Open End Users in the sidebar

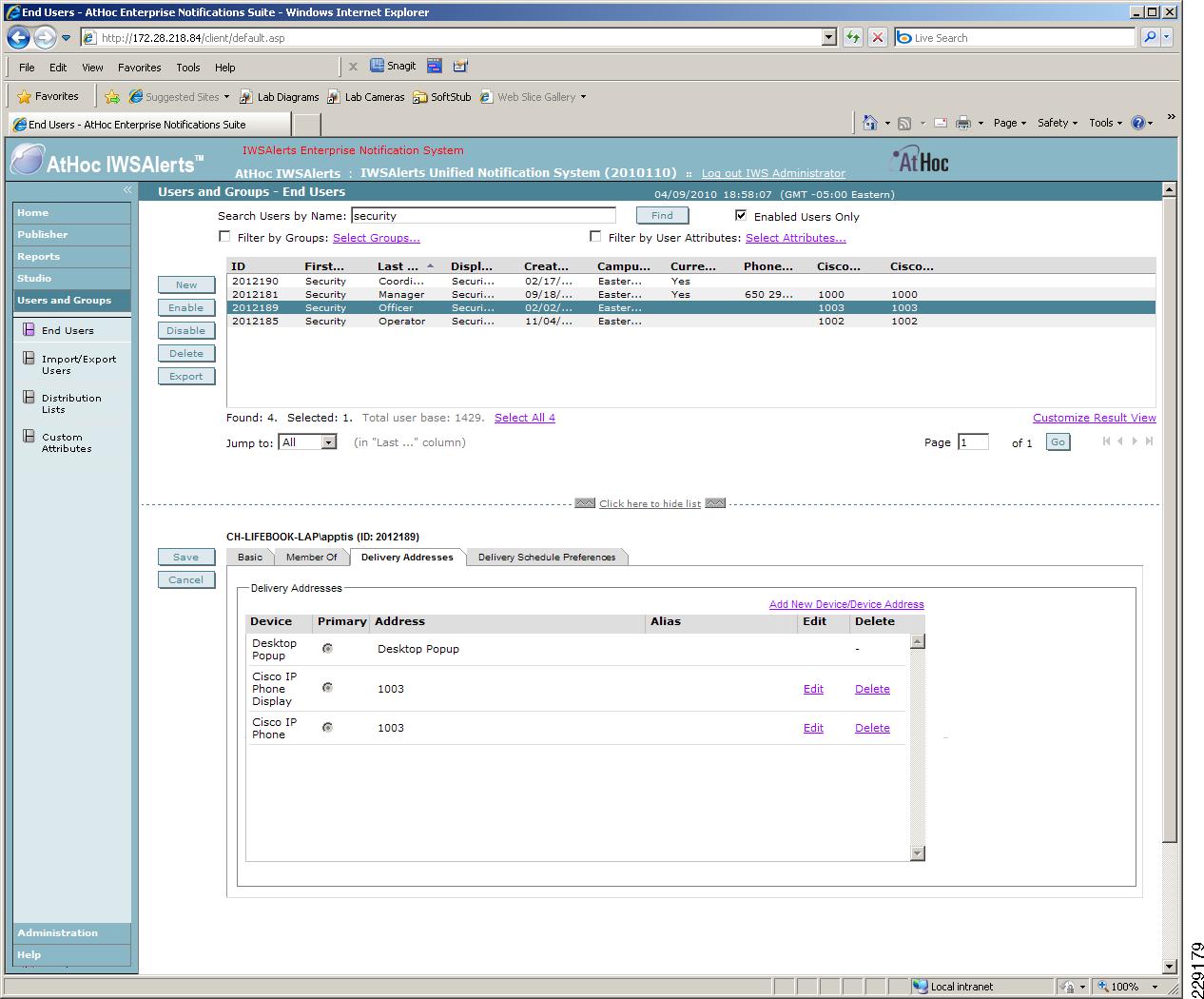68,330
